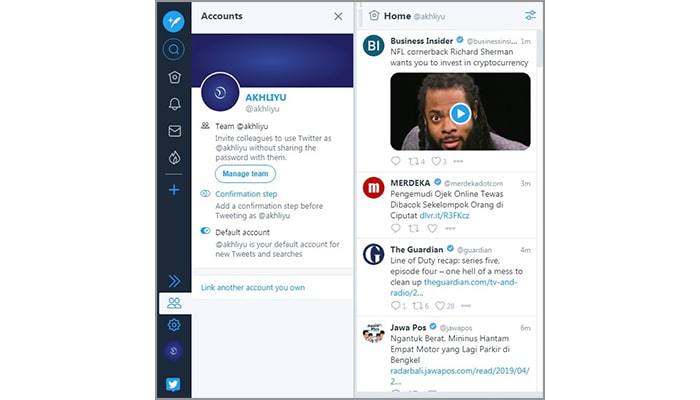Toggle the Confirmation step switch
Screen dimensions: 700x400
pos(205,194)
